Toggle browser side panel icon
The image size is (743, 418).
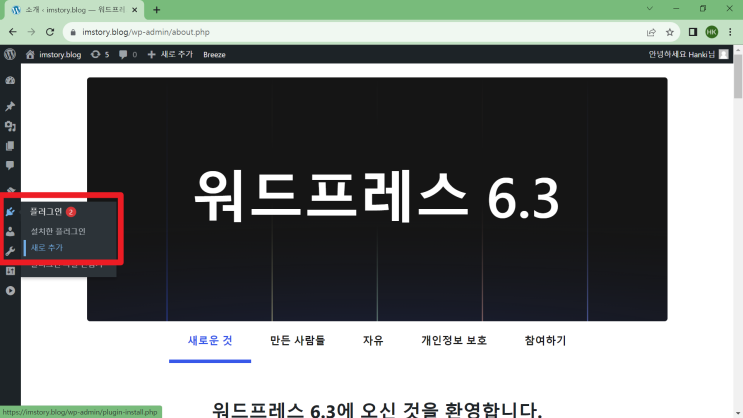tap(693, 32)
